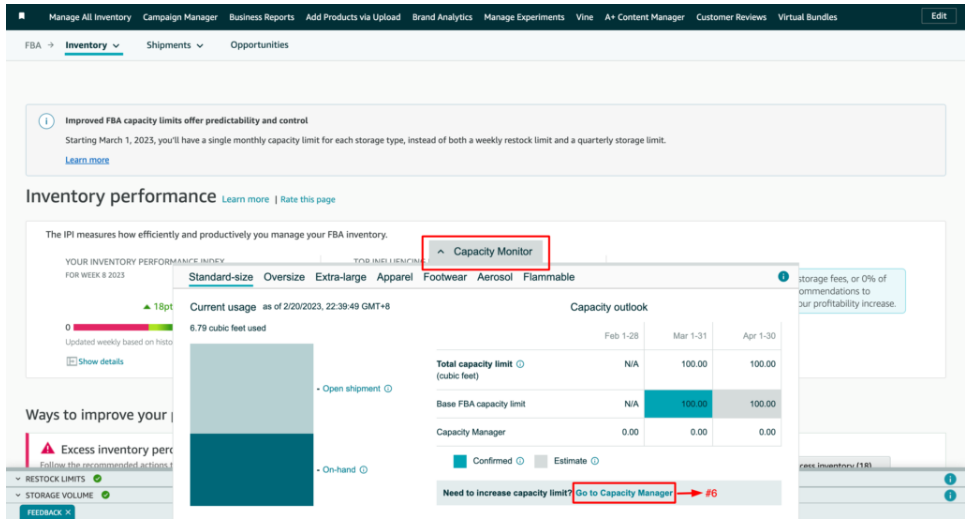Click info icon next to Confirmed legend
The height and width of the screenshot is (526, 975).
(520, 461)
